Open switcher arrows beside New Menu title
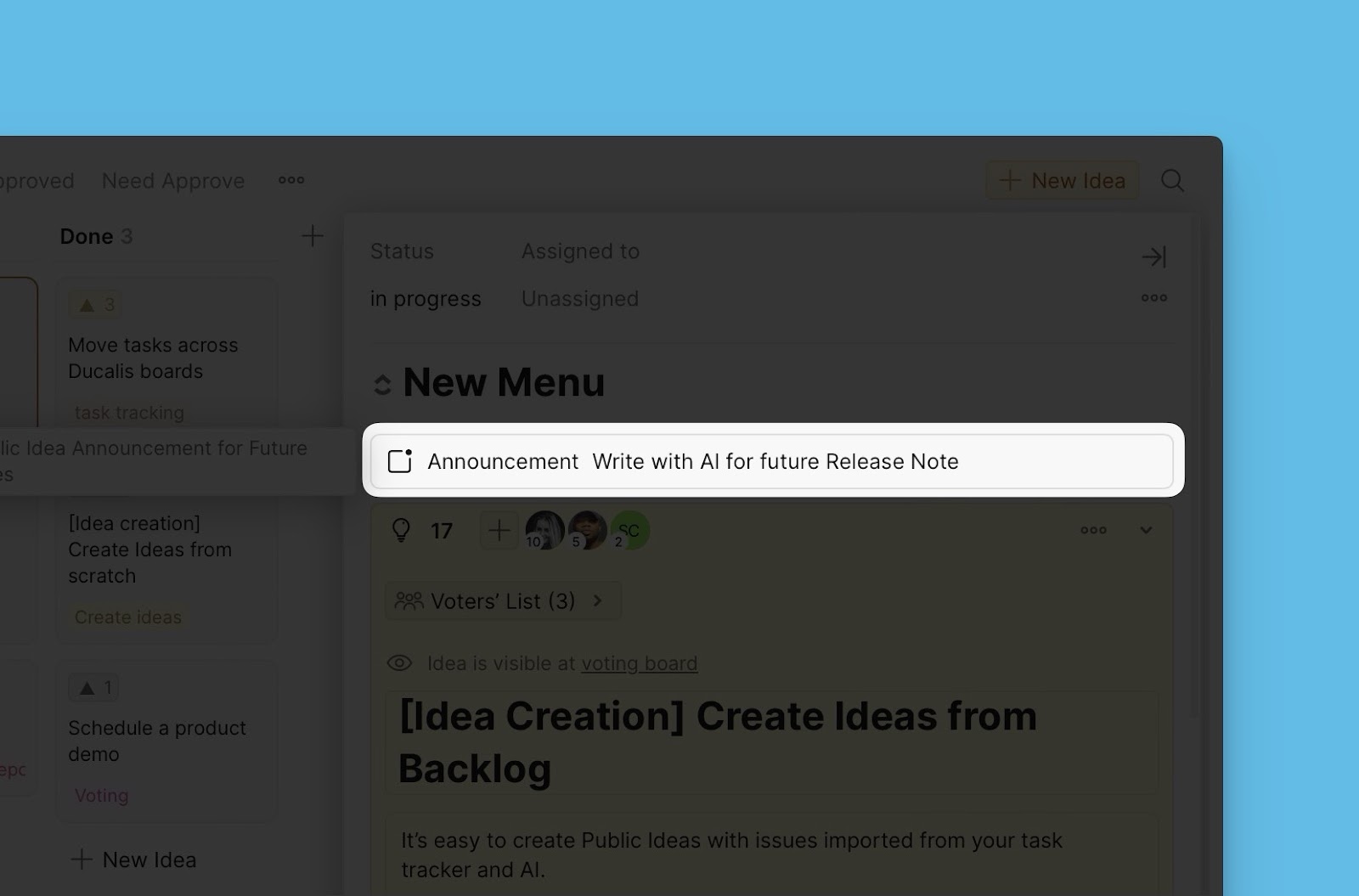The width and height of the screenshot is (1359, 896). pos(382,386)
